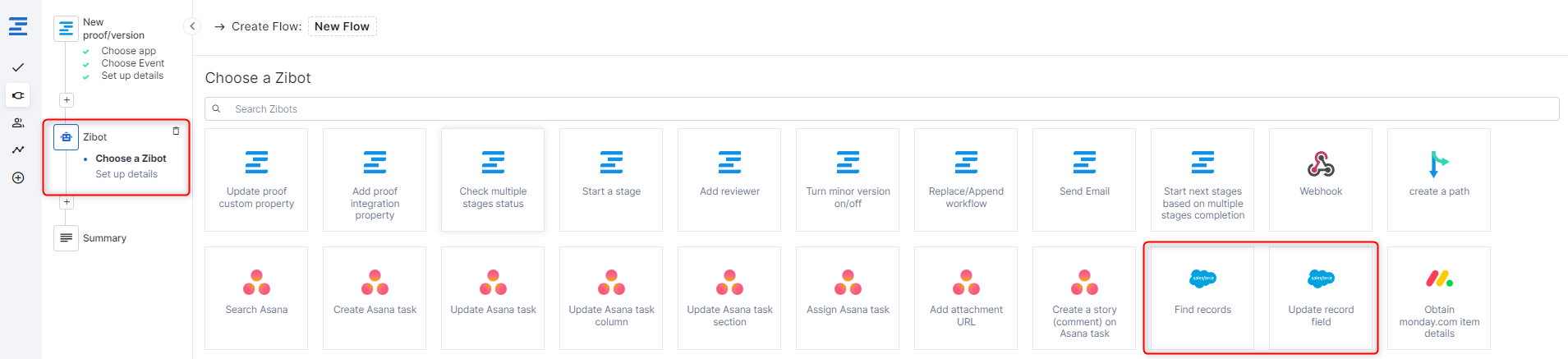Image resolution: width=1568 pixels, height=359 pixels.
Task: Choose the Search Asana zibot
Action: click(x=256, y=297)
